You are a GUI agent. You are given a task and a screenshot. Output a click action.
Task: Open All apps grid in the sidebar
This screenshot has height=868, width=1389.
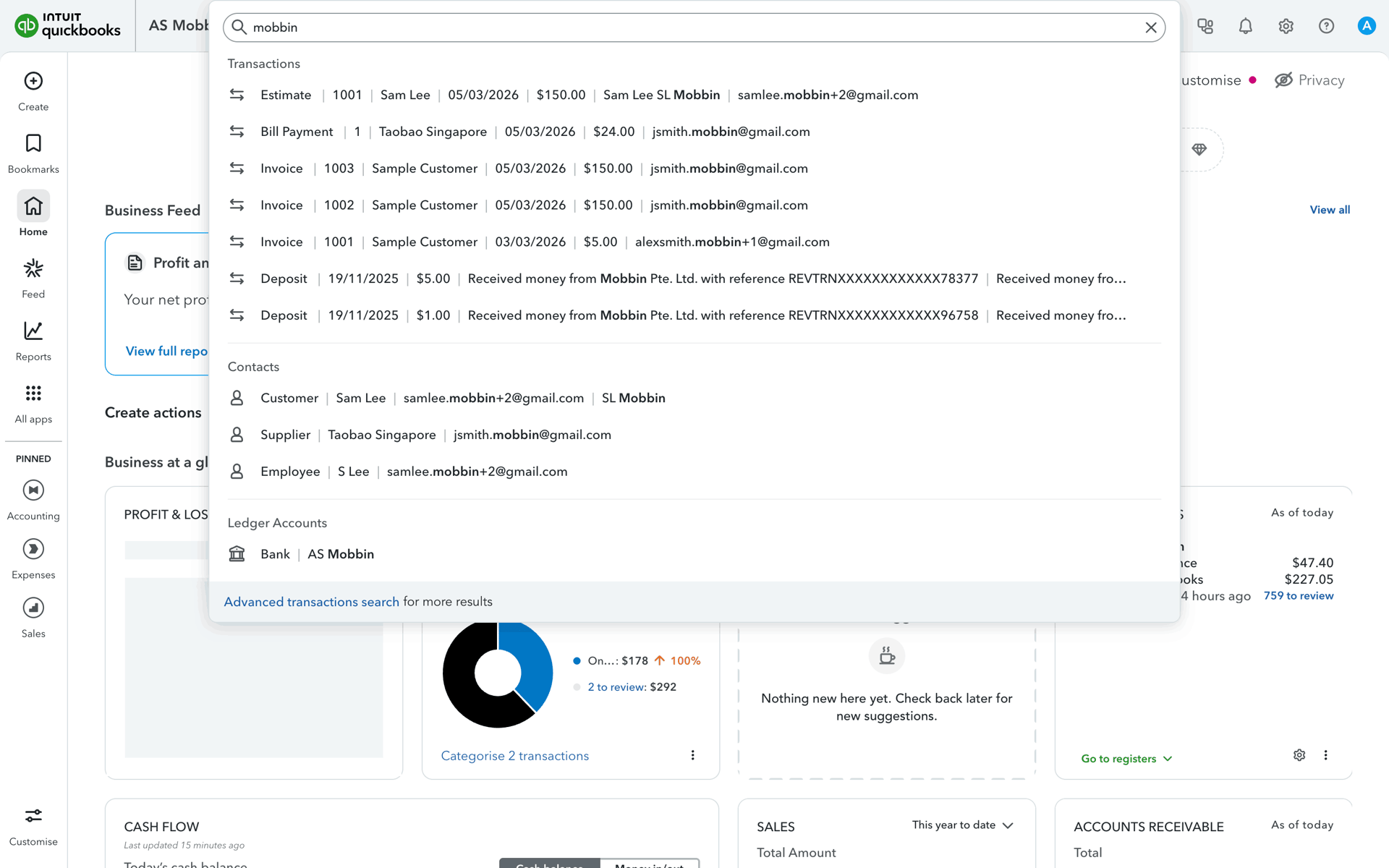[x=33, y=404]
